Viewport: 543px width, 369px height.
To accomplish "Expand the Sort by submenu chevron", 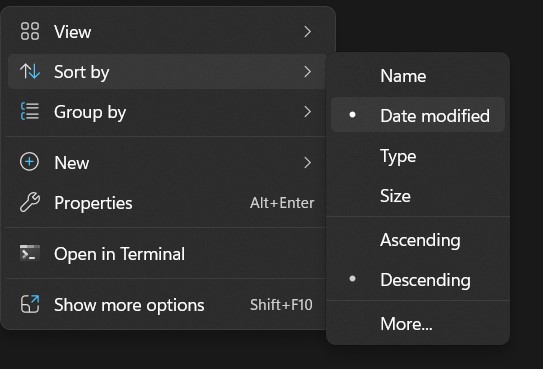I will coord(307,72).
